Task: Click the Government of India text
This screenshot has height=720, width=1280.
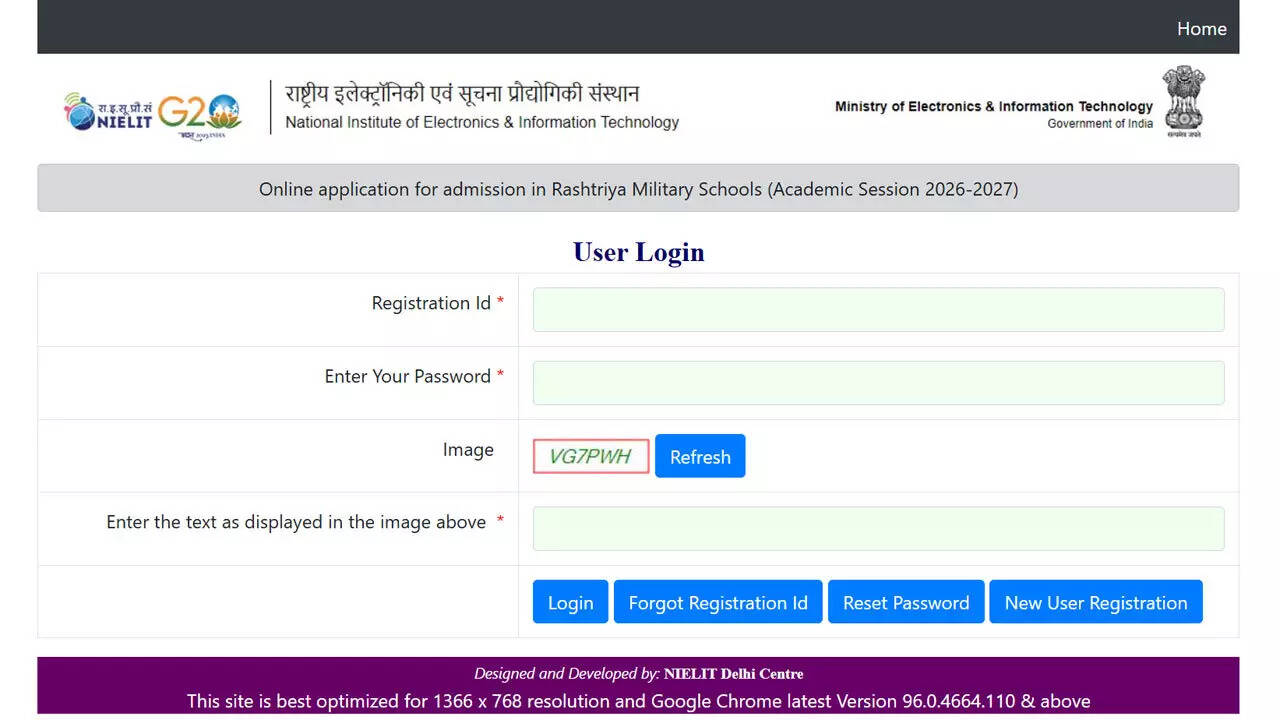Action: 1099,124
